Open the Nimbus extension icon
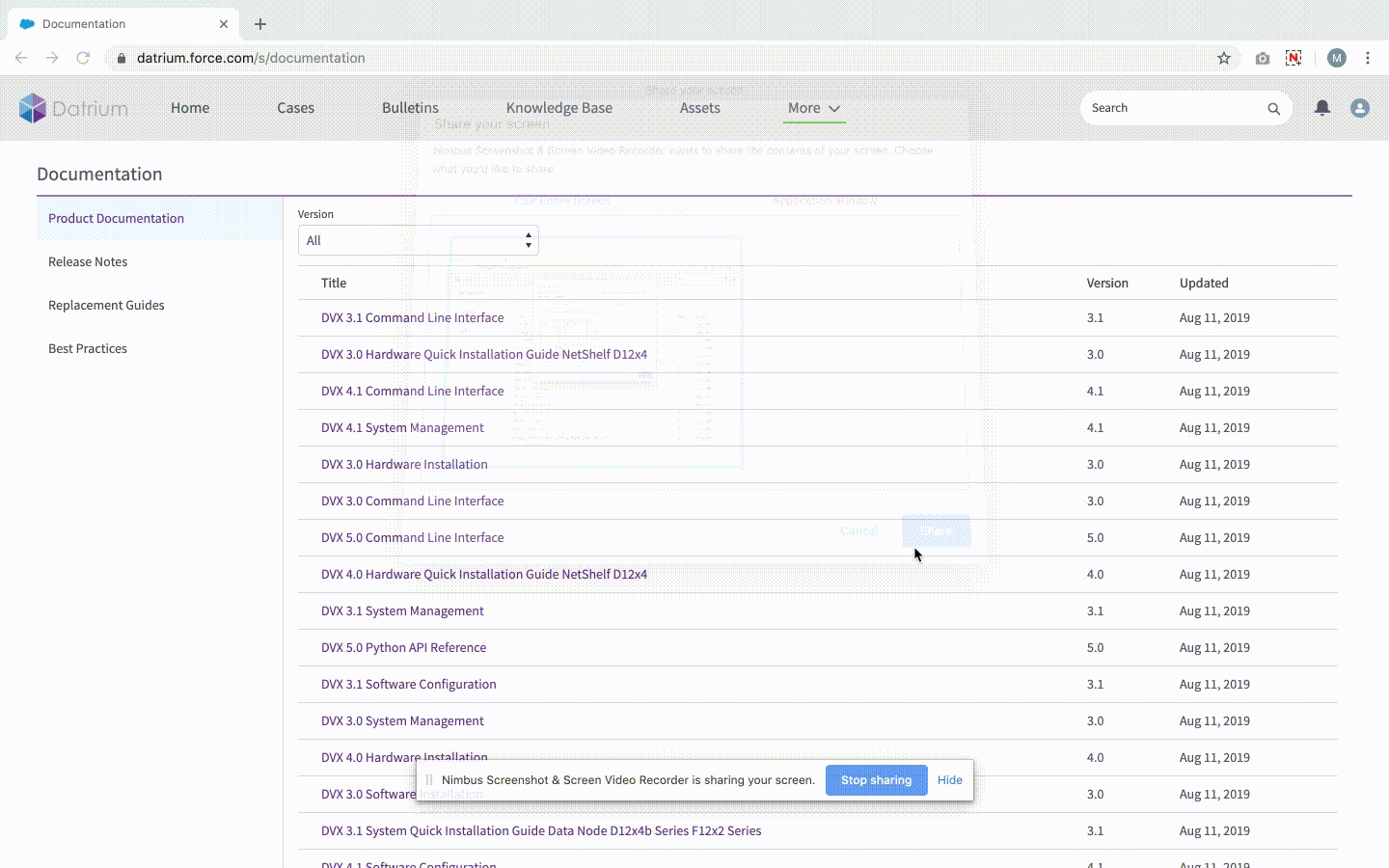Screen dimensions: 1389x868 pos(1294,58)
